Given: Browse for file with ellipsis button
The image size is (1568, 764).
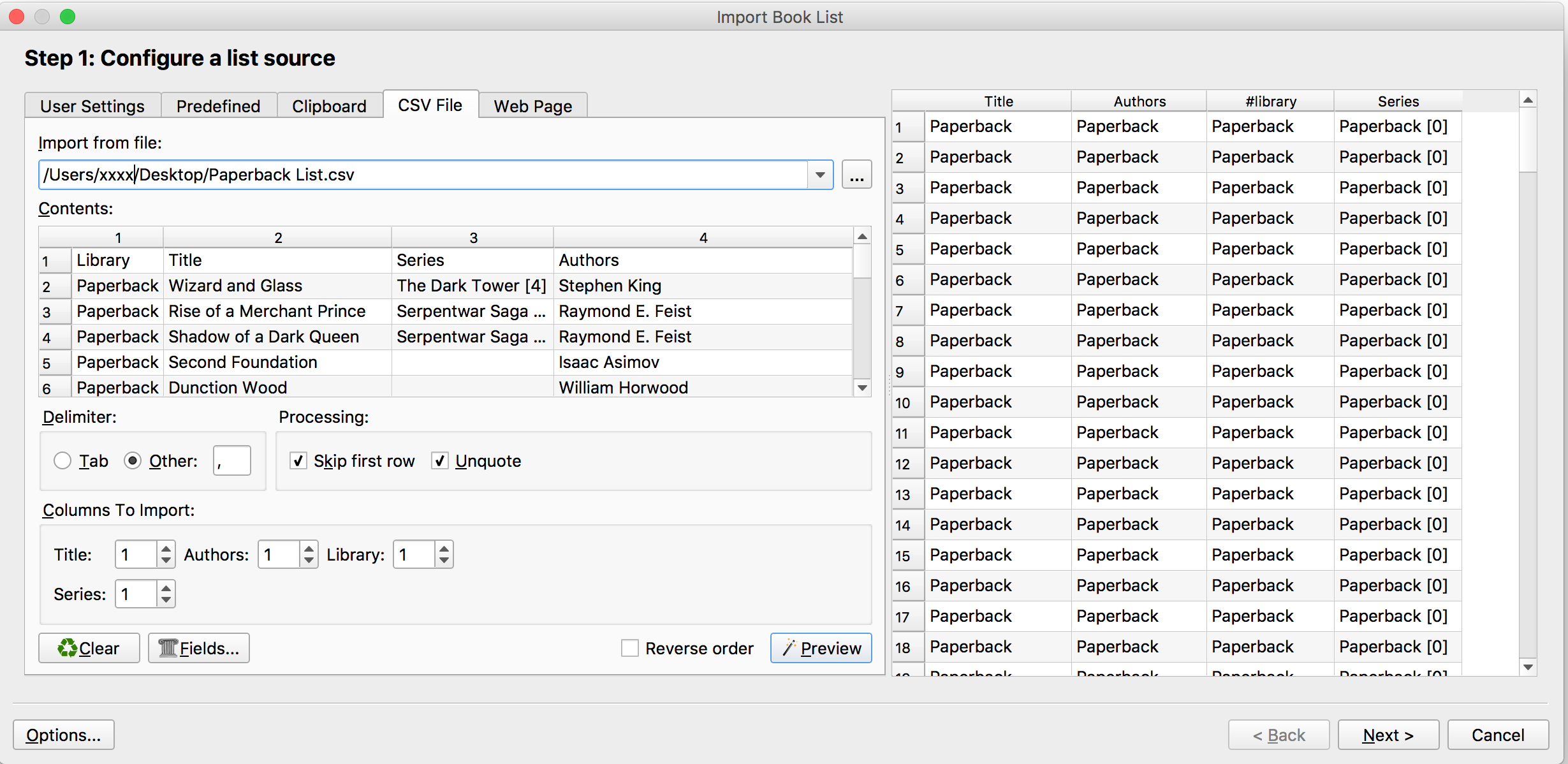Looking at the screenshot, I should [856, 175].
